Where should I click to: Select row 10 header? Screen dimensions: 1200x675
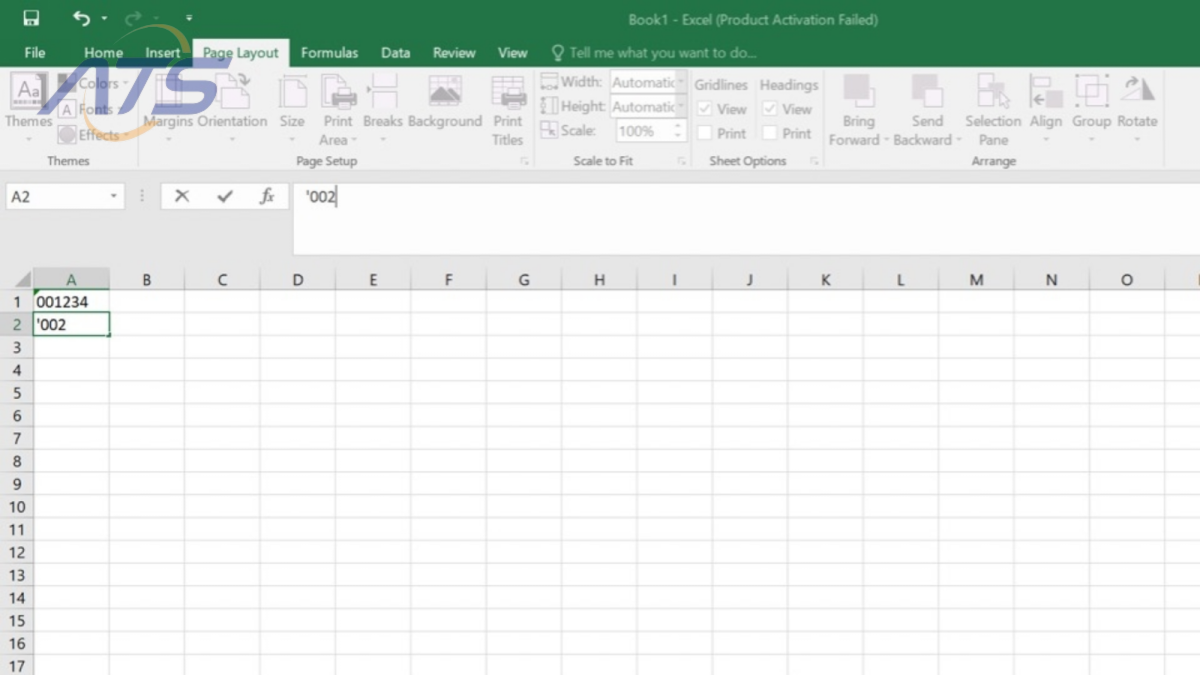click(x=16, y=507)
